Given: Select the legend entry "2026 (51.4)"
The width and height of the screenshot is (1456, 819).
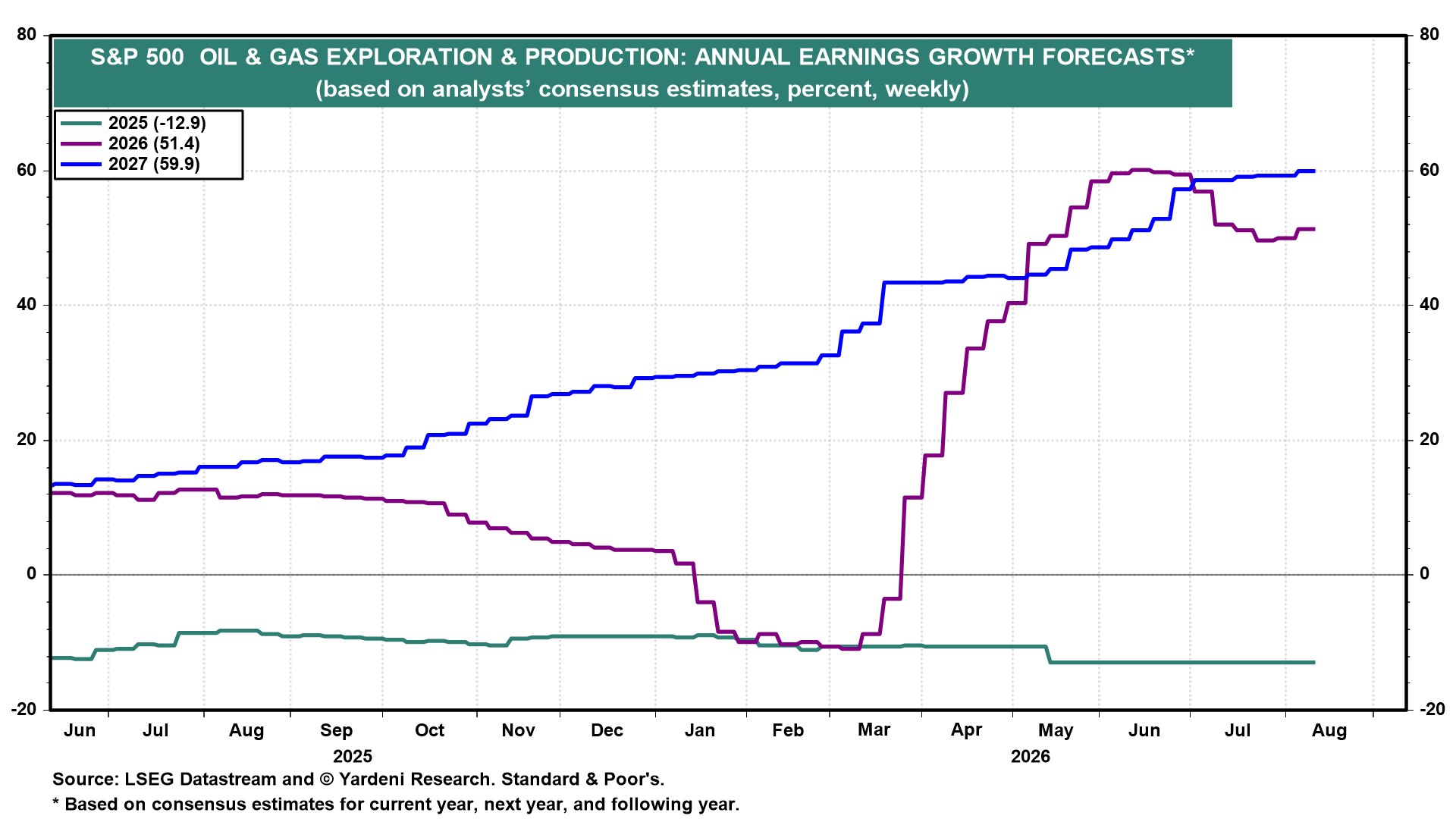Looking at the screenshot, I should (x=154, y=143).
